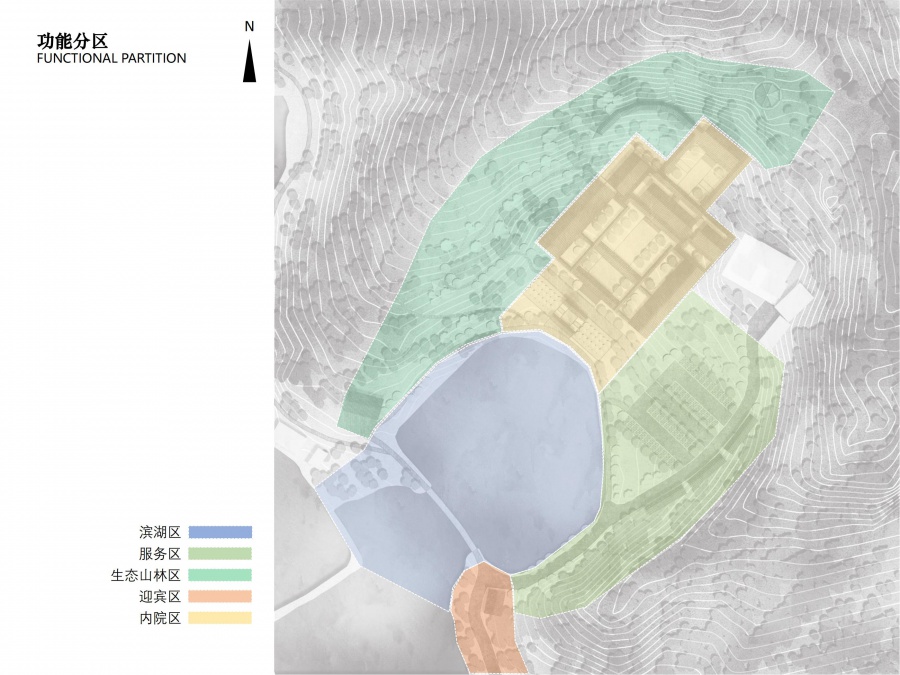Click the 内院区 legend label
The image size is (900, 675).
[x=160, y=618]
